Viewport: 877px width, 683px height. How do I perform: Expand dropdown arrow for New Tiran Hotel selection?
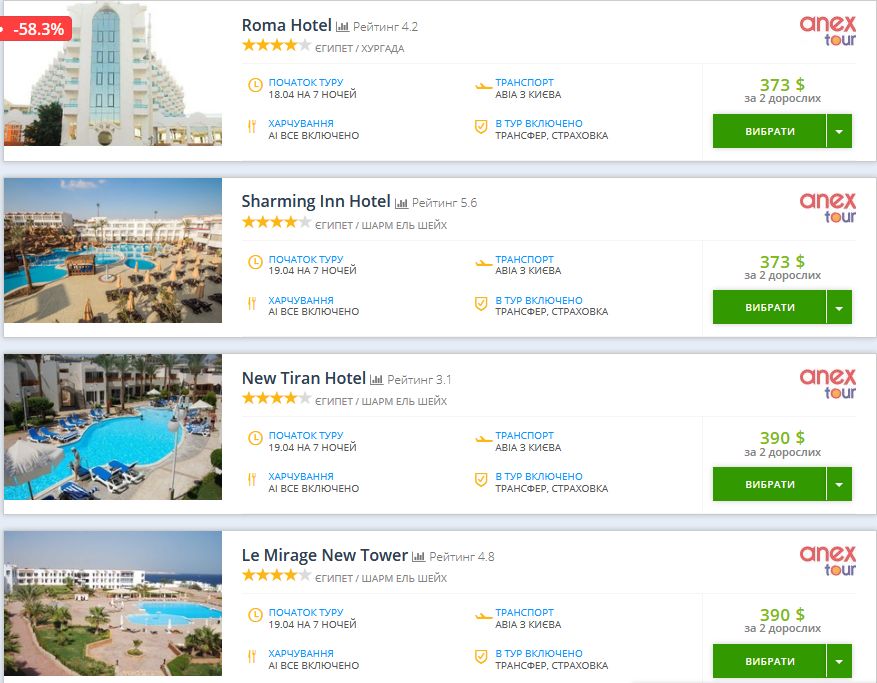tap(839, 484)
